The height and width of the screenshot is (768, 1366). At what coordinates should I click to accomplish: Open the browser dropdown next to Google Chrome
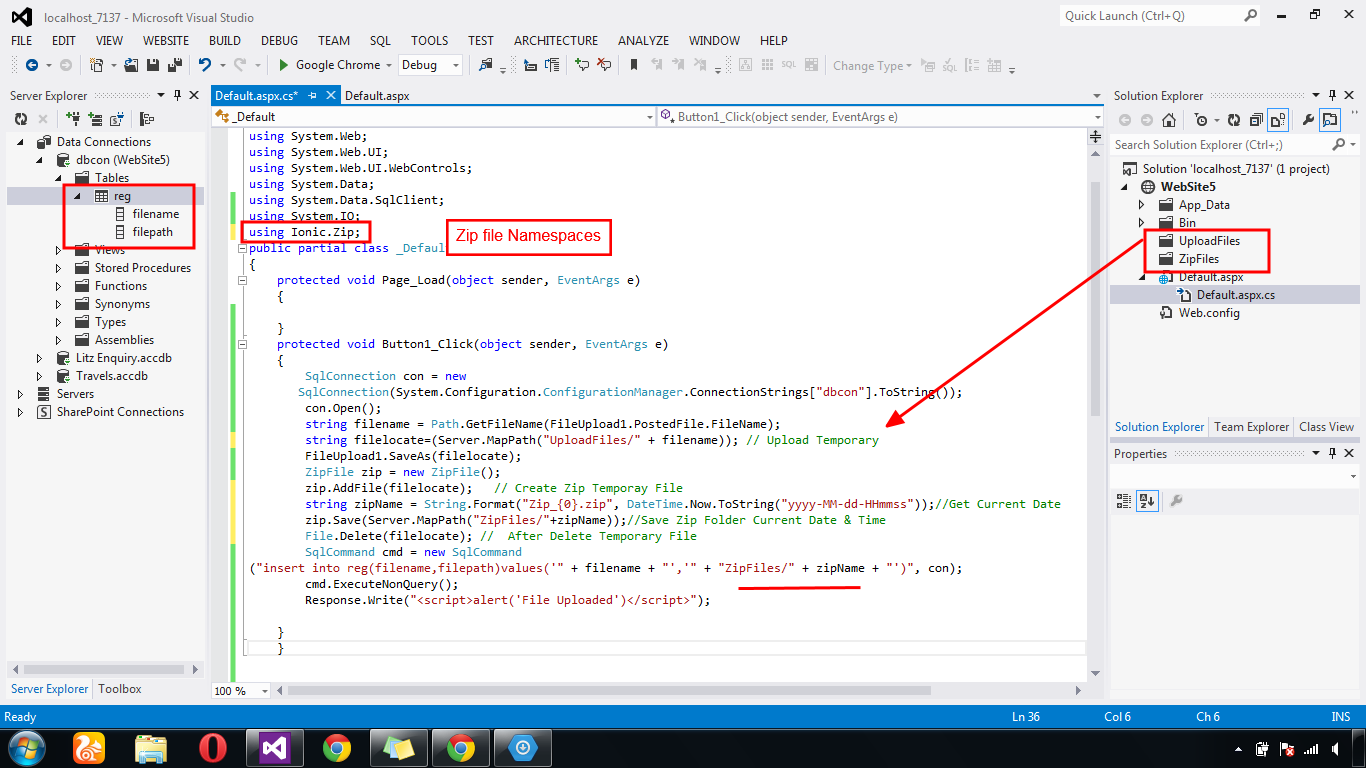[389, 65]
